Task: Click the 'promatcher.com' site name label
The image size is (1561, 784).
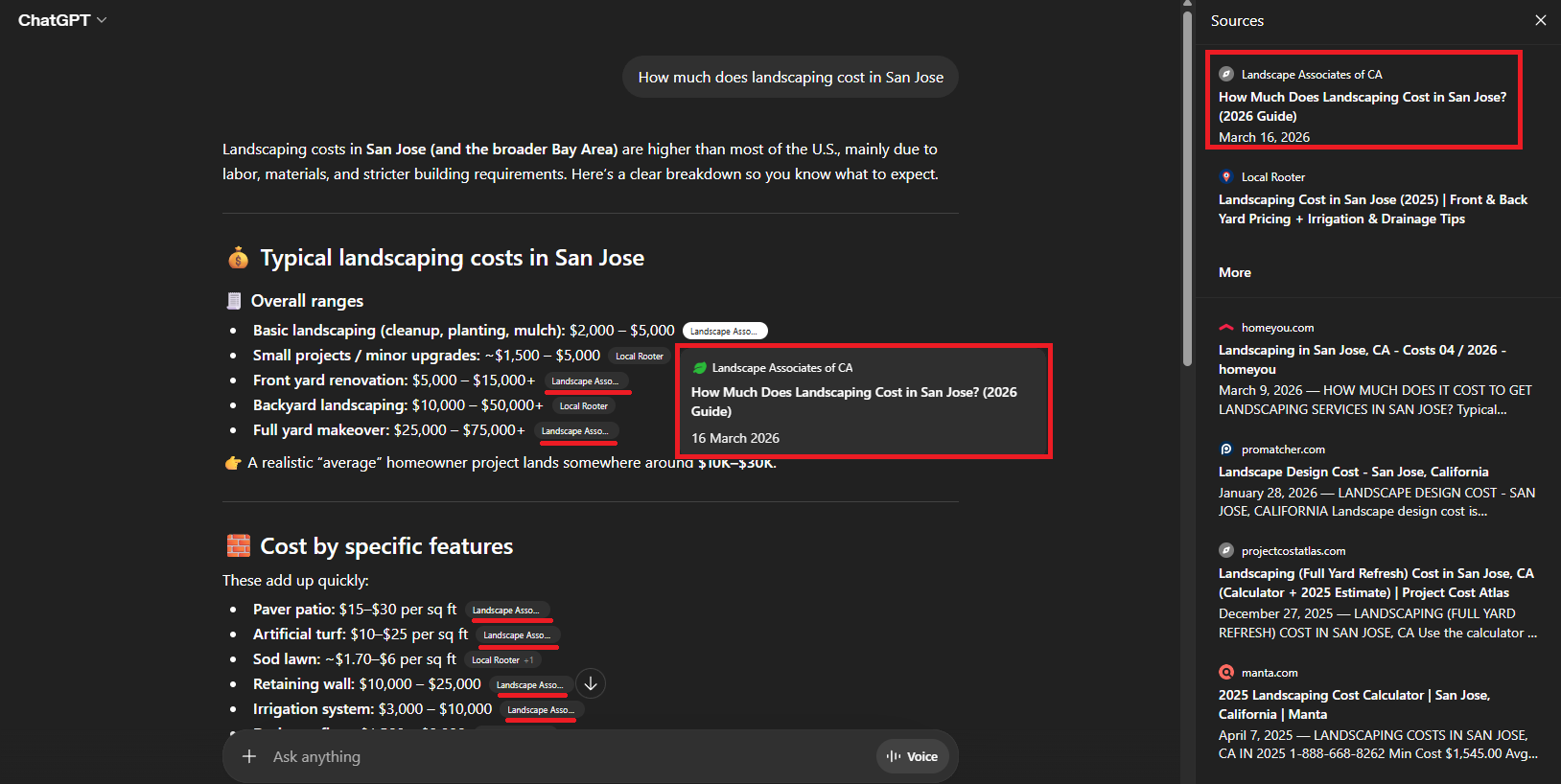Action: point(1283,450)
